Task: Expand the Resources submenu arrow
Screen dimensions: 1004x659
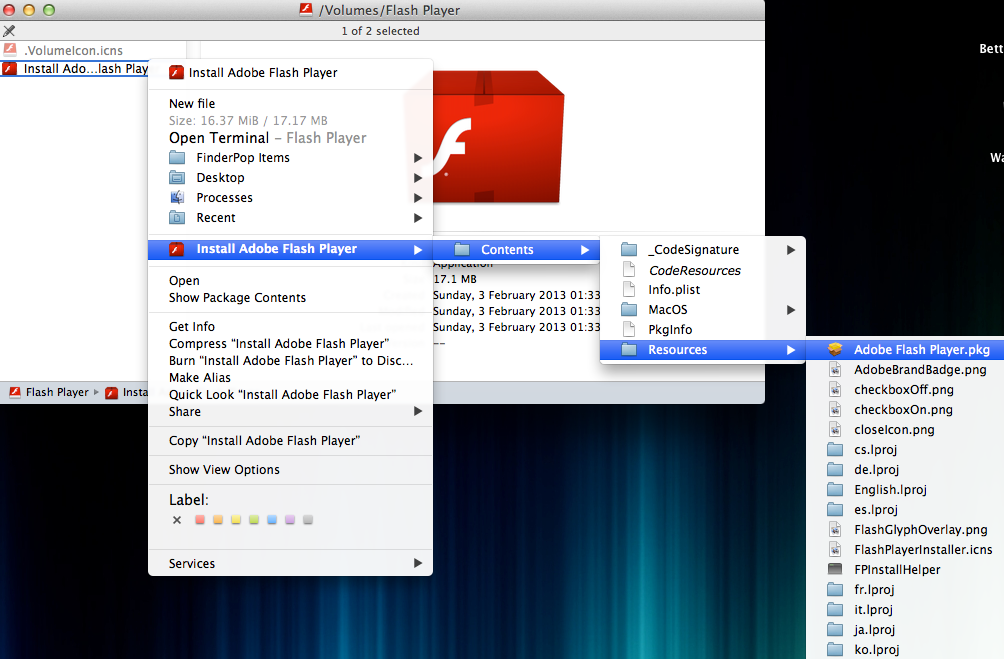Action: point(791,350)
